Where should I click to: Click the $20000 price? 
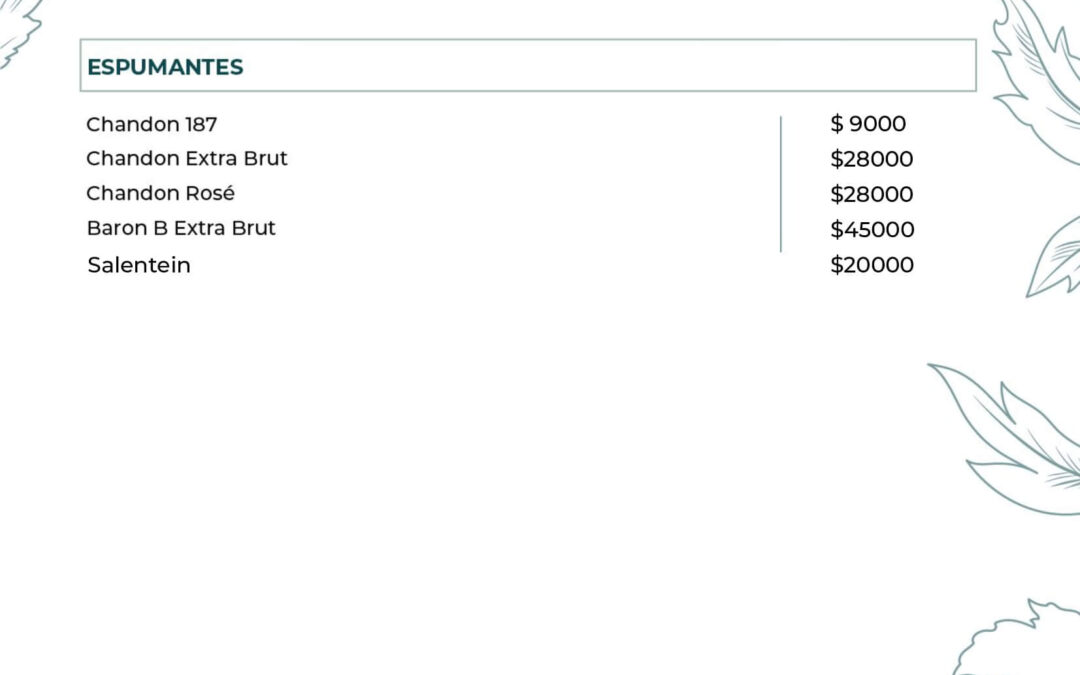(x=872, y=265)
